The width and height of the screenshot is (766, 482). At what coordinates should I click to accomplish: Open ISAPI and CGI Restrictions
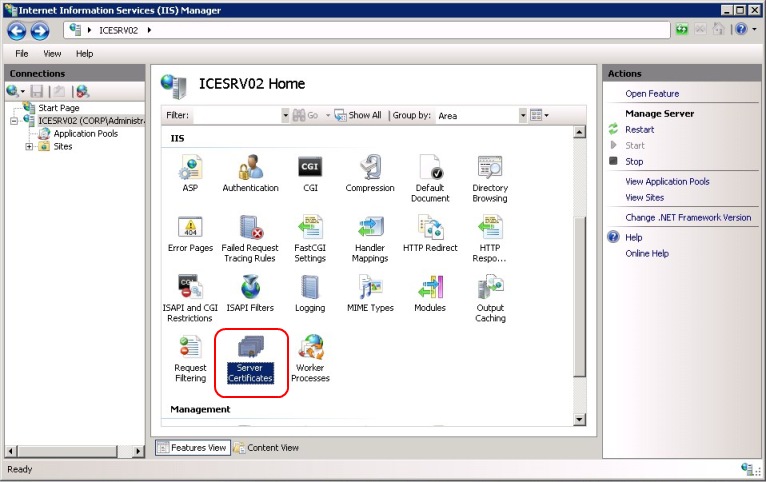[190, 298]
